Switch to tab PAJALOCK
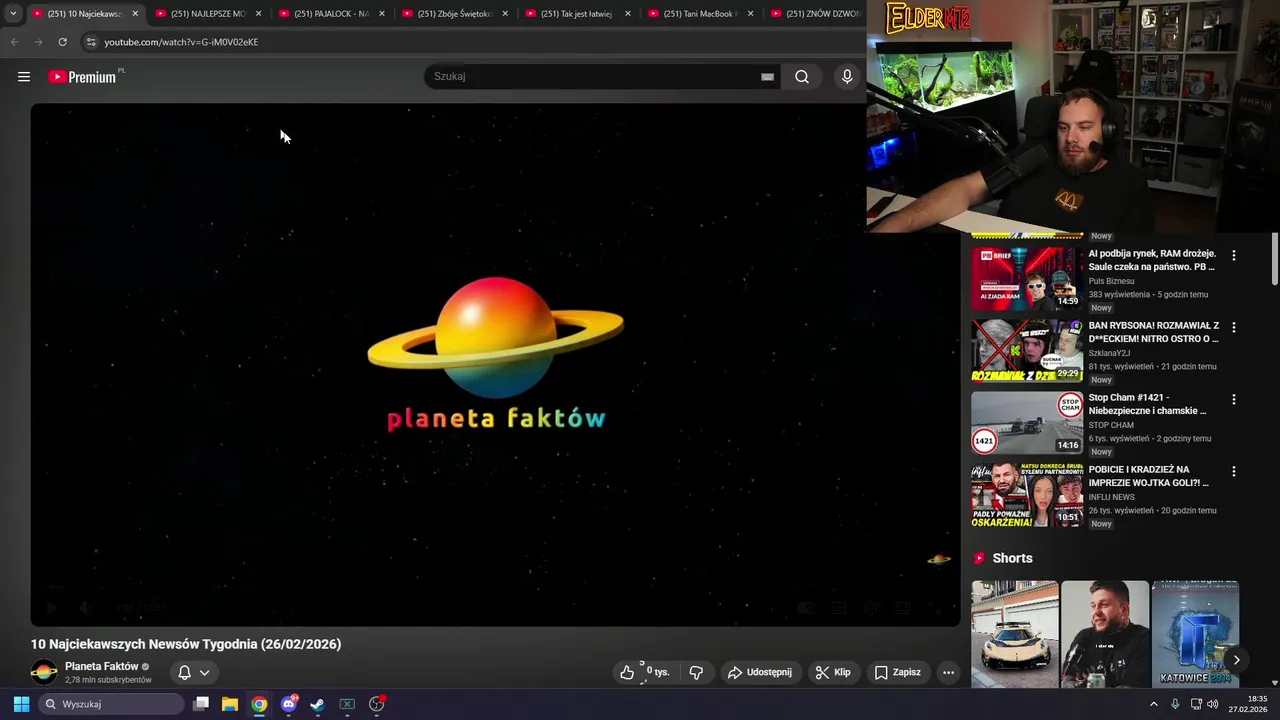Image resolution: width=1280 pixels, height=720 pixels. [331, 14]
